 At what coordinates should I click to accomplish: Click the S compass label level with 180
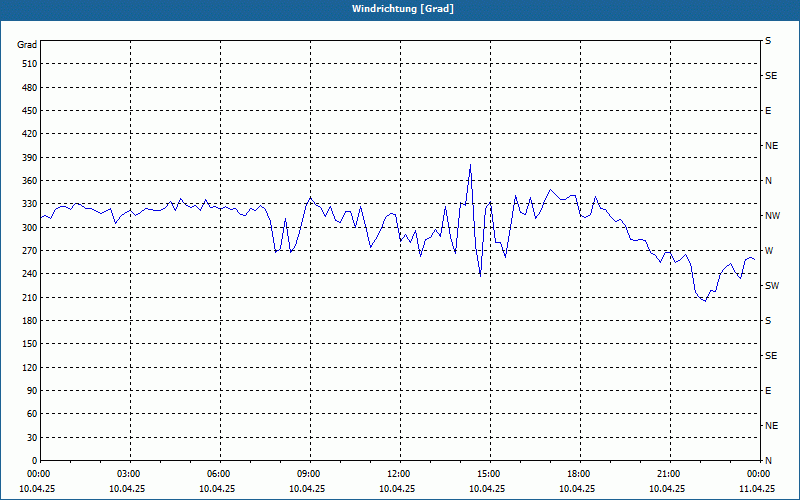[768, 321]
